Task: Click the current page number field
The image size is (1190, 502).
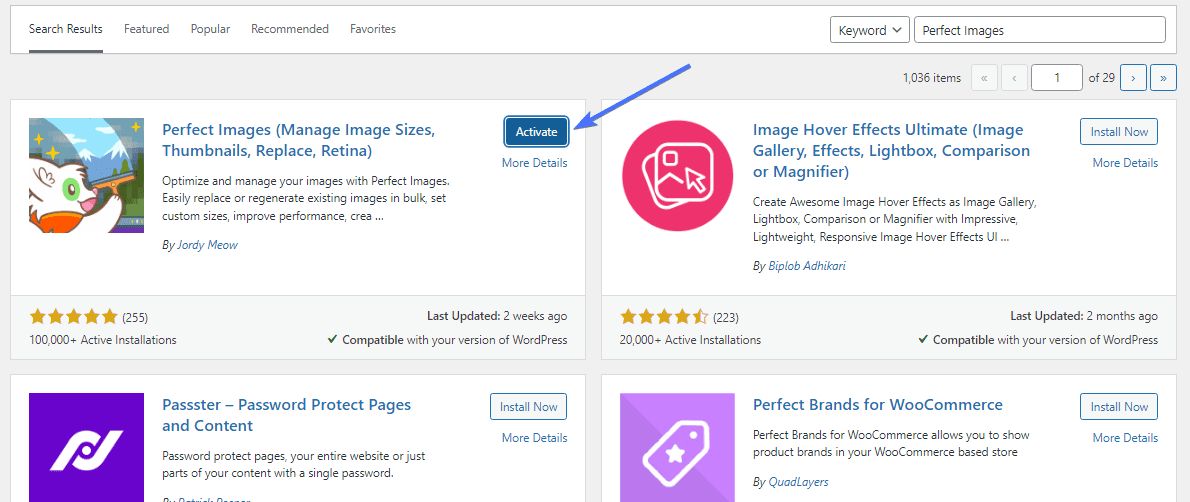Action: [1056, 77]
